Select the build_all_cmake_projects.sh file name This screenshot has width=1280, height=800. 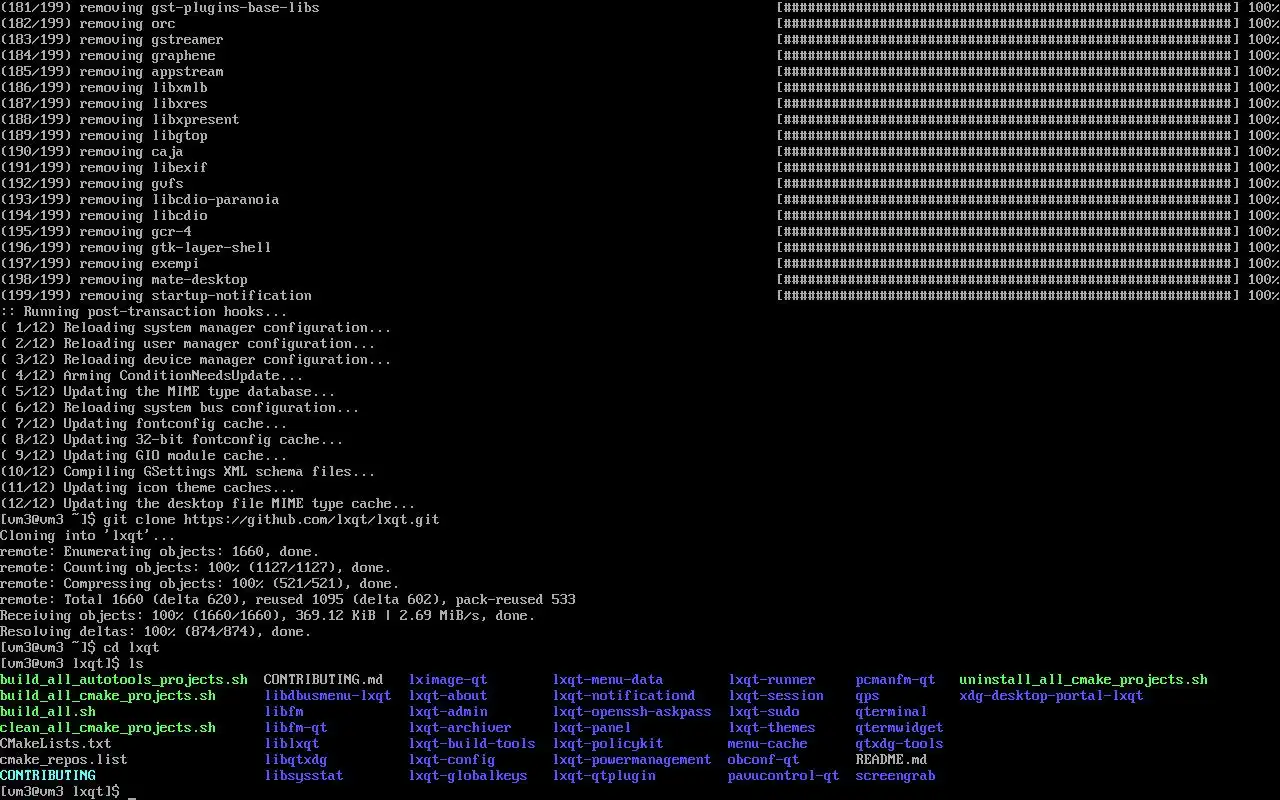(x=108, y=696)
